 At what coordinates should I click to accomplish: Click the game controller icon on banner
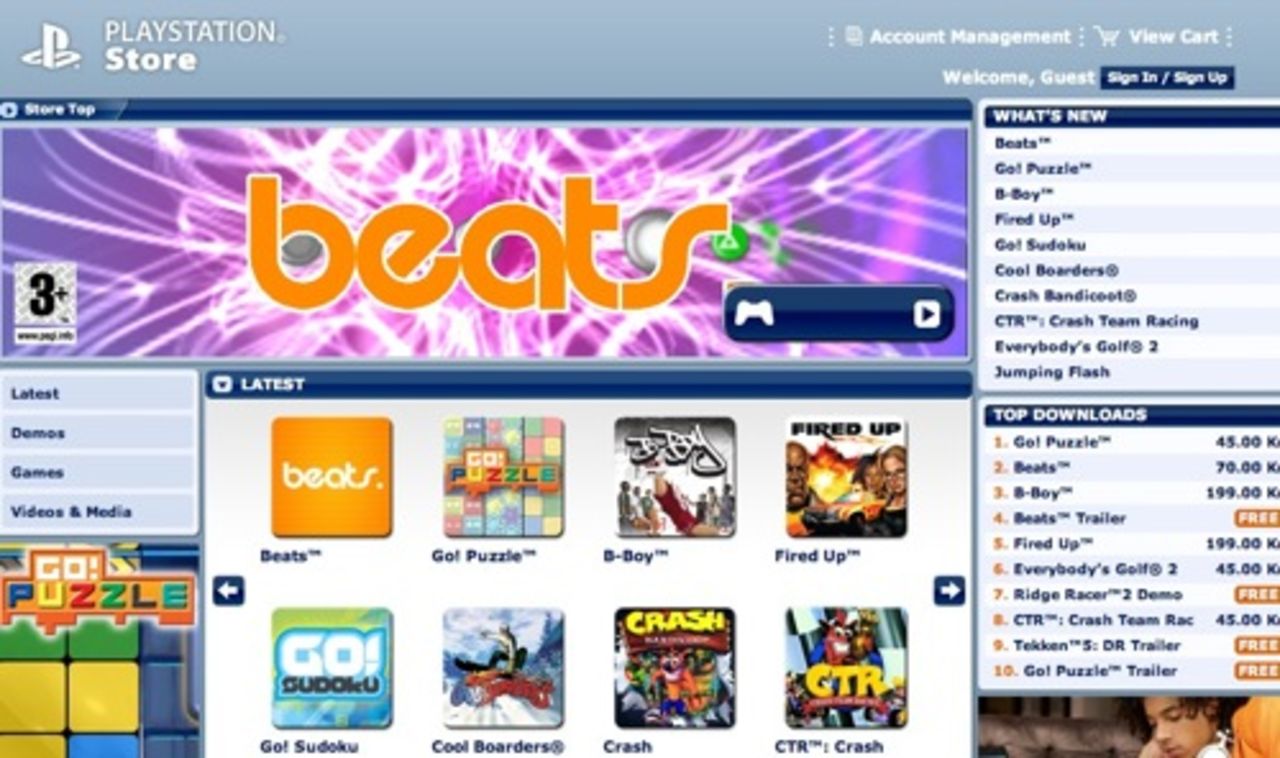[753, 314]
